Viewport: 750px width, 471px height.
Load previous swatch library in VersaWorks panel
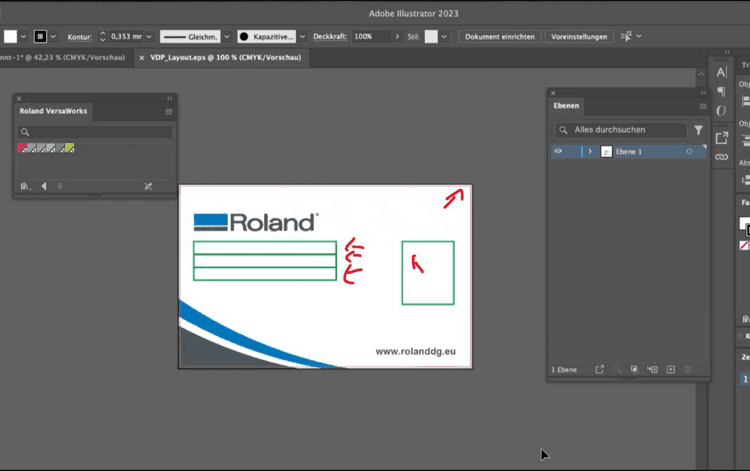tap(44, 186)
